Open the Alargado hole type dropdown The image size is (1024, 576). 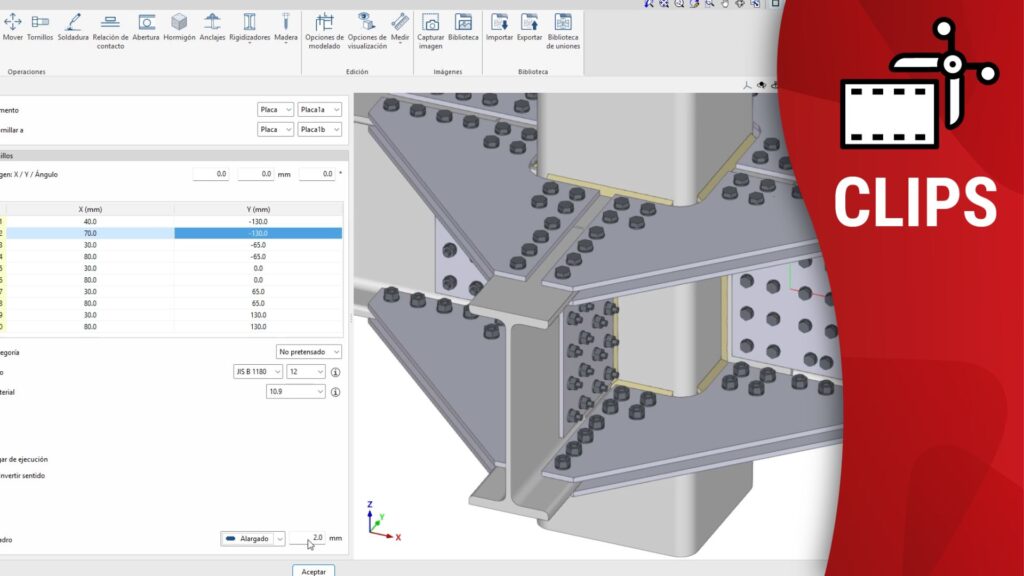pyautogui.click(x=253, y=538)
